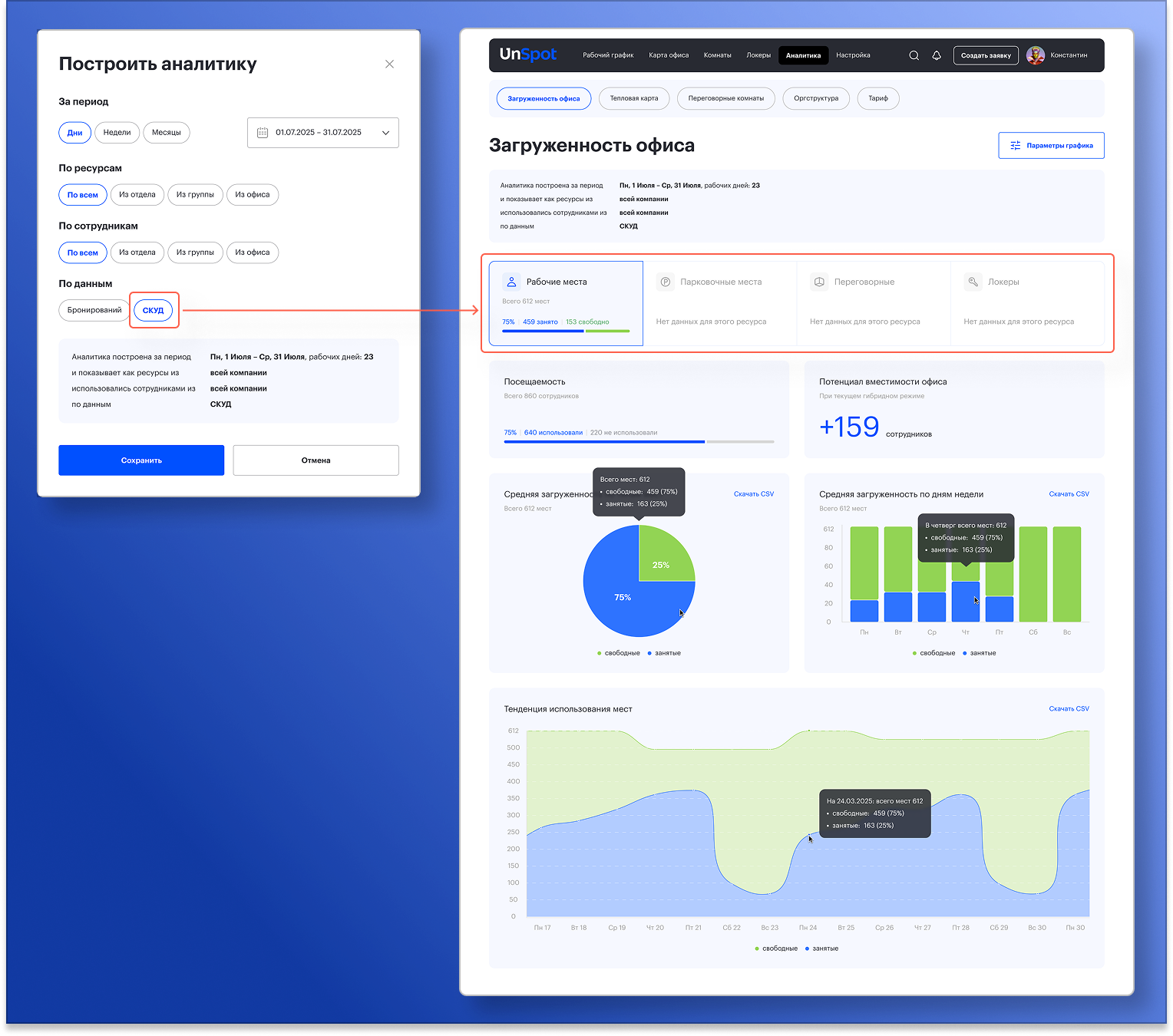This screenshot has width=1173, height=1036.
Task: Open notifications bell icon
Action: click(937, 55)
